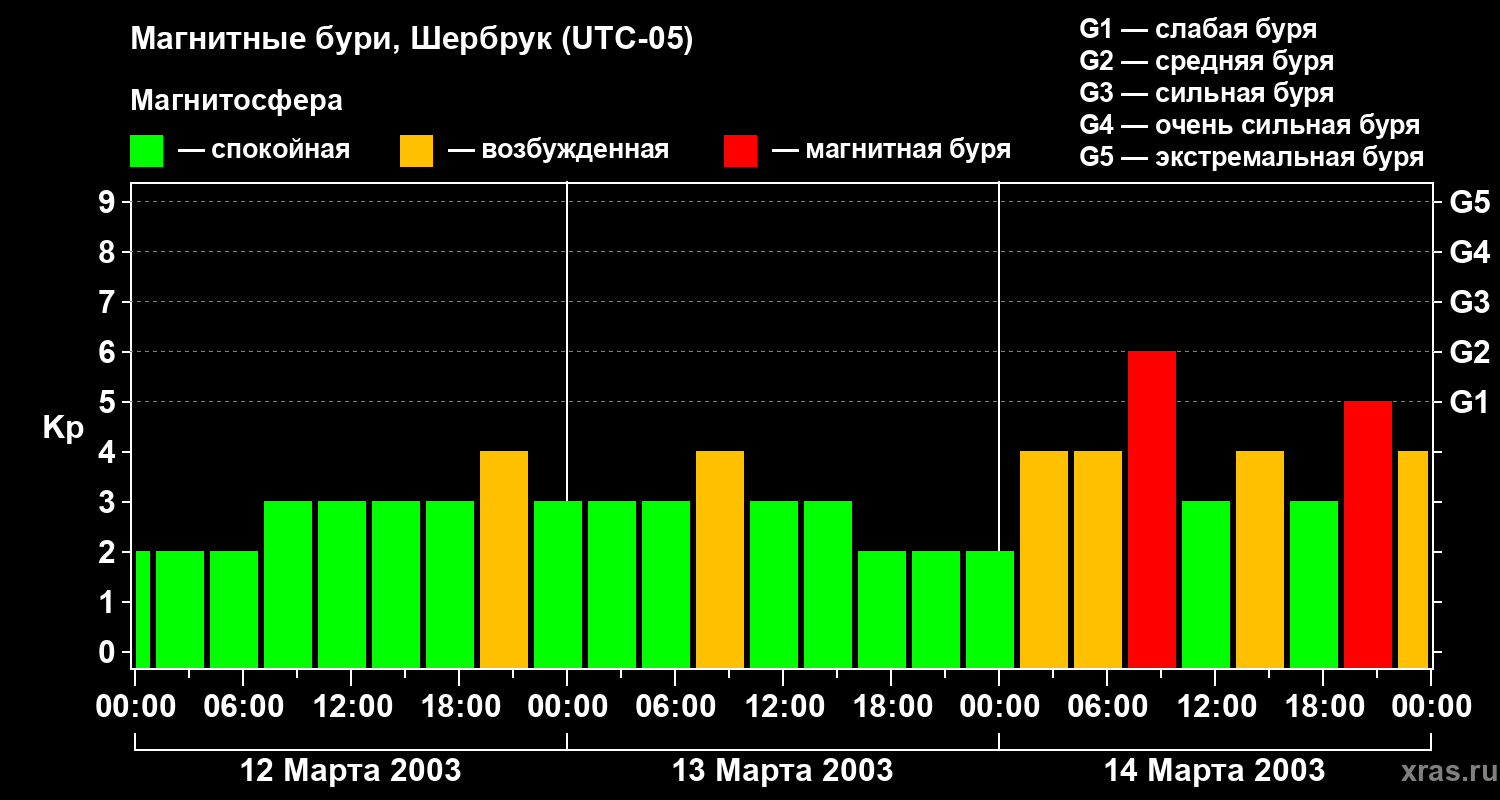1500x800 pixels.
Task: Click the «06:00» tick label above 13 Марта
Action: [675, 707]
